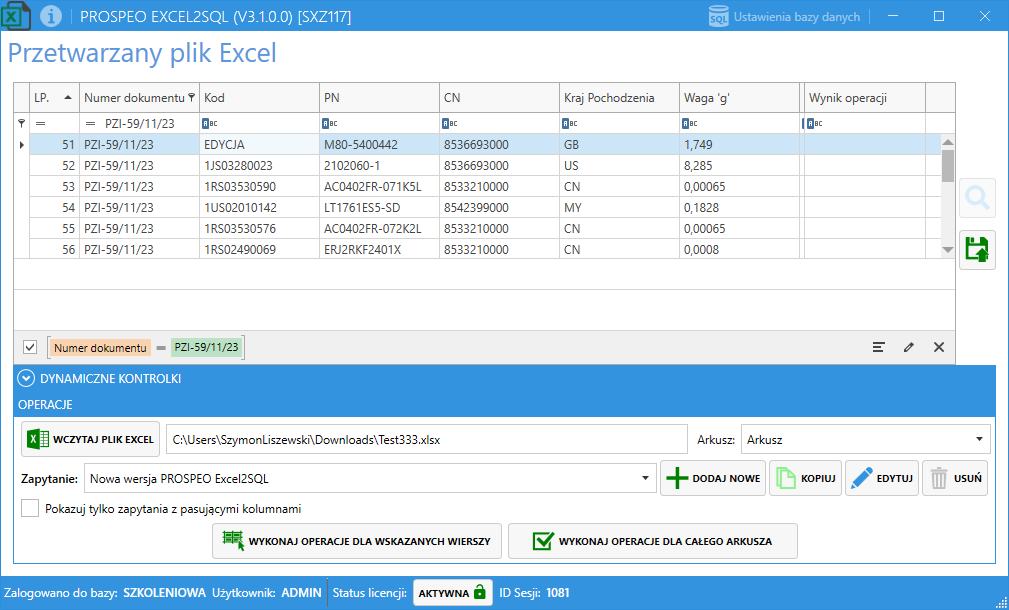
Task: Click the magnifier search icon
Action: pos(977,199)
